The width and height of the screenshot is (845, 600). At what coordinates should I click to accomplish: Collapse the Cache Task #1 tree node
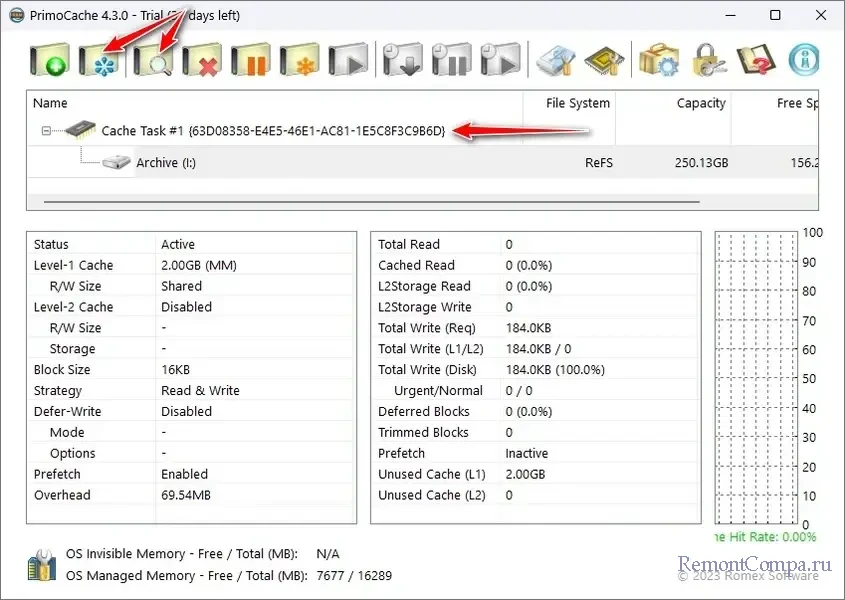(46, 131)
